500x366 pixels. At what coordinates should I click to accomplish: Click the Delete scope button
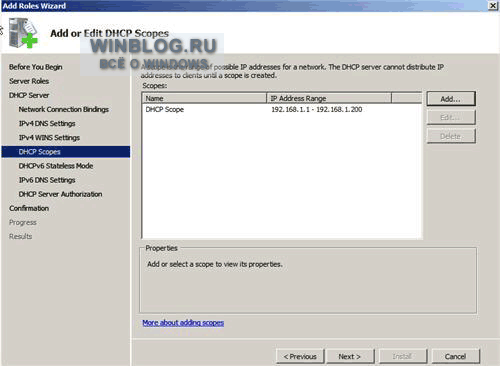(x=451, y=136)
